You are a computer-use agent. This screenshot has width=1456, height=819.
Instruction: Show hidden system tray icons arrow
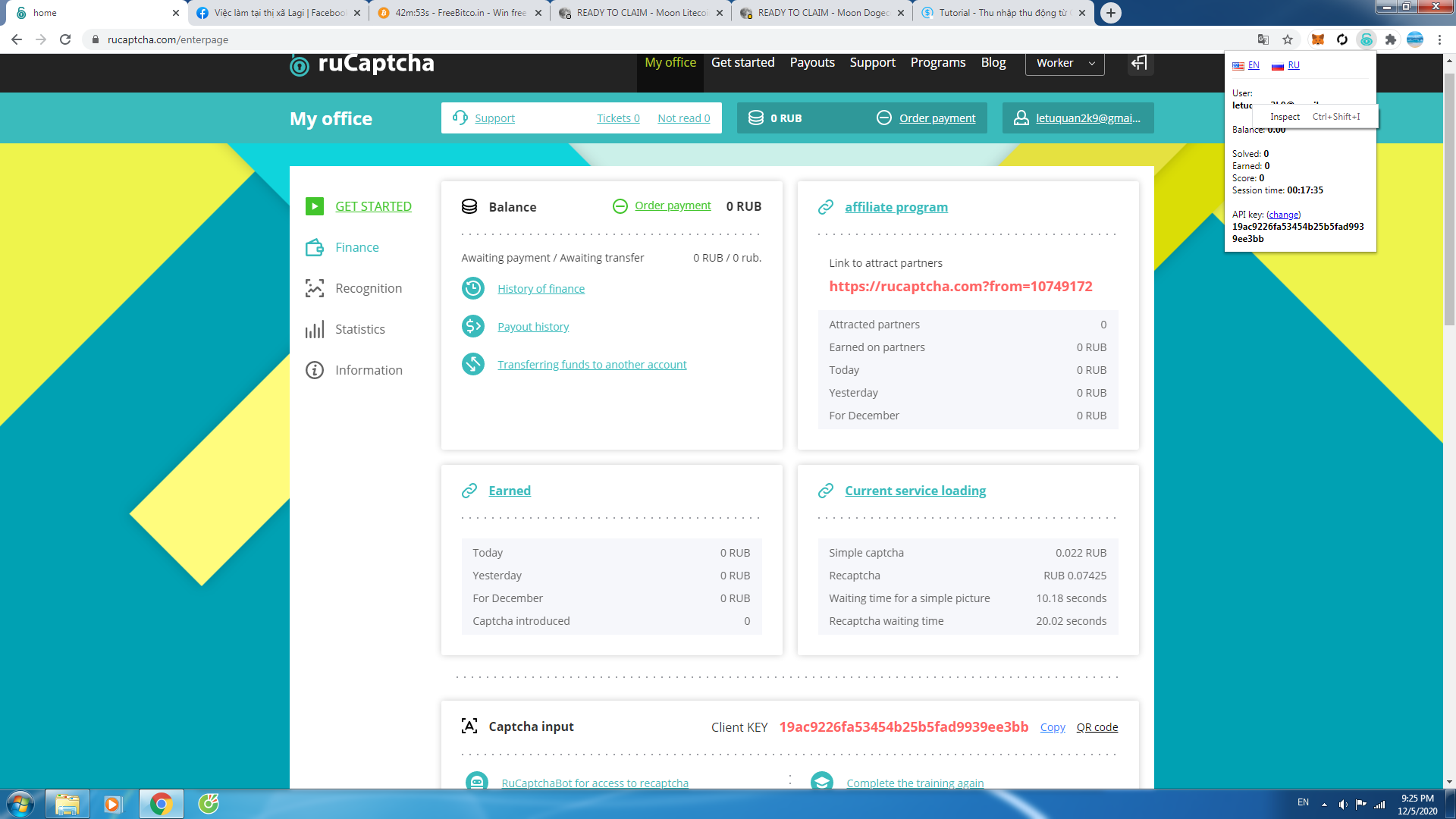[x=1324, y=804]
